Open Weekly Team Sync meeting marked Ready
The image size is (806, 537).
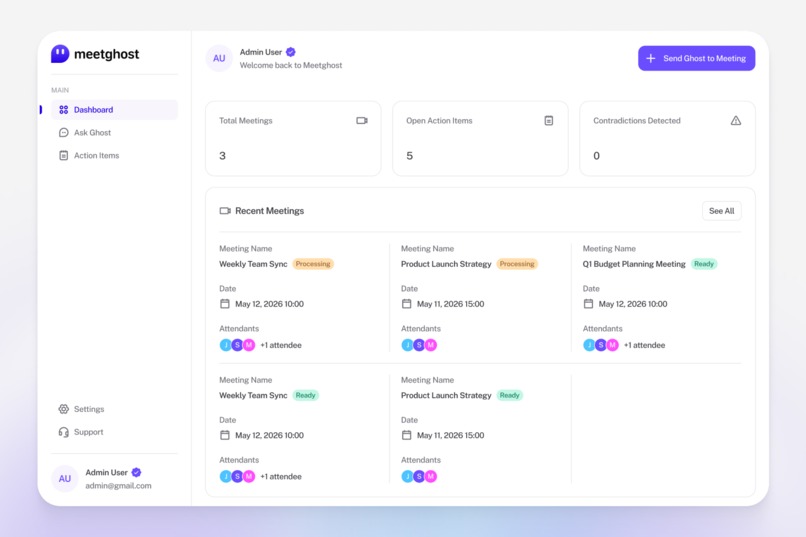tap(253, 395)
